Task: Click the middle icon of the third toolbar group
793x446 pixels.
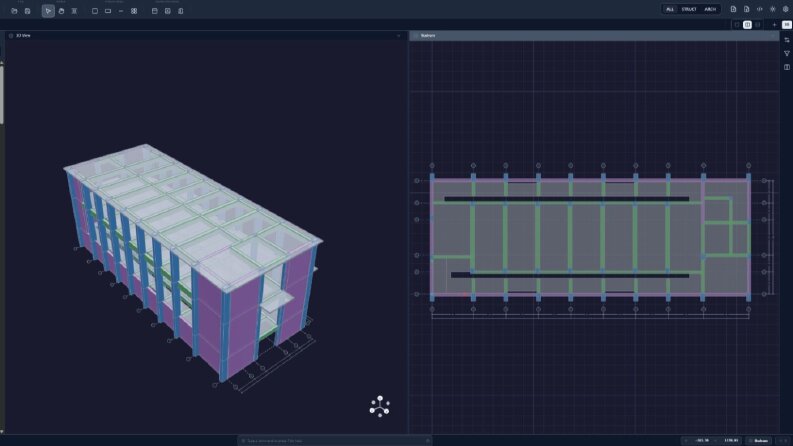Action: click(x=167, y=11)
